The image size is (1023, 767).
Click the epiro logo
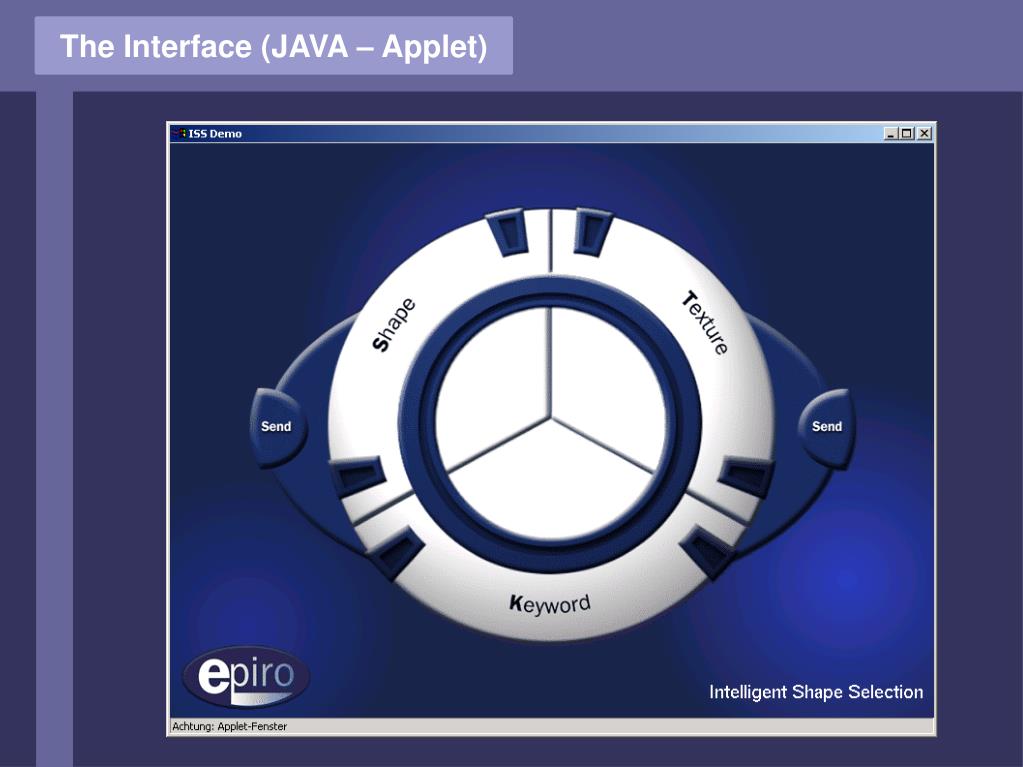(x=245, y=676)
